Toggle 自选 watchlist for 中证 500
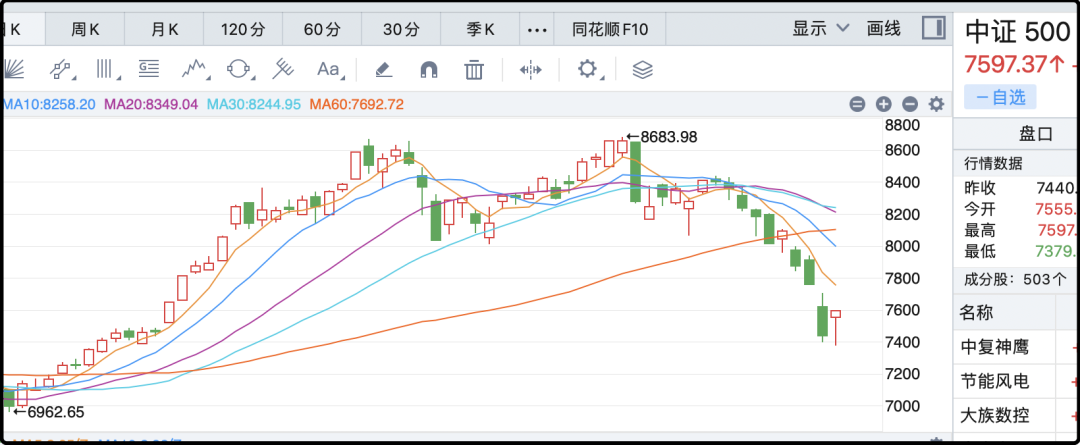 click(x=1000, y=97)
